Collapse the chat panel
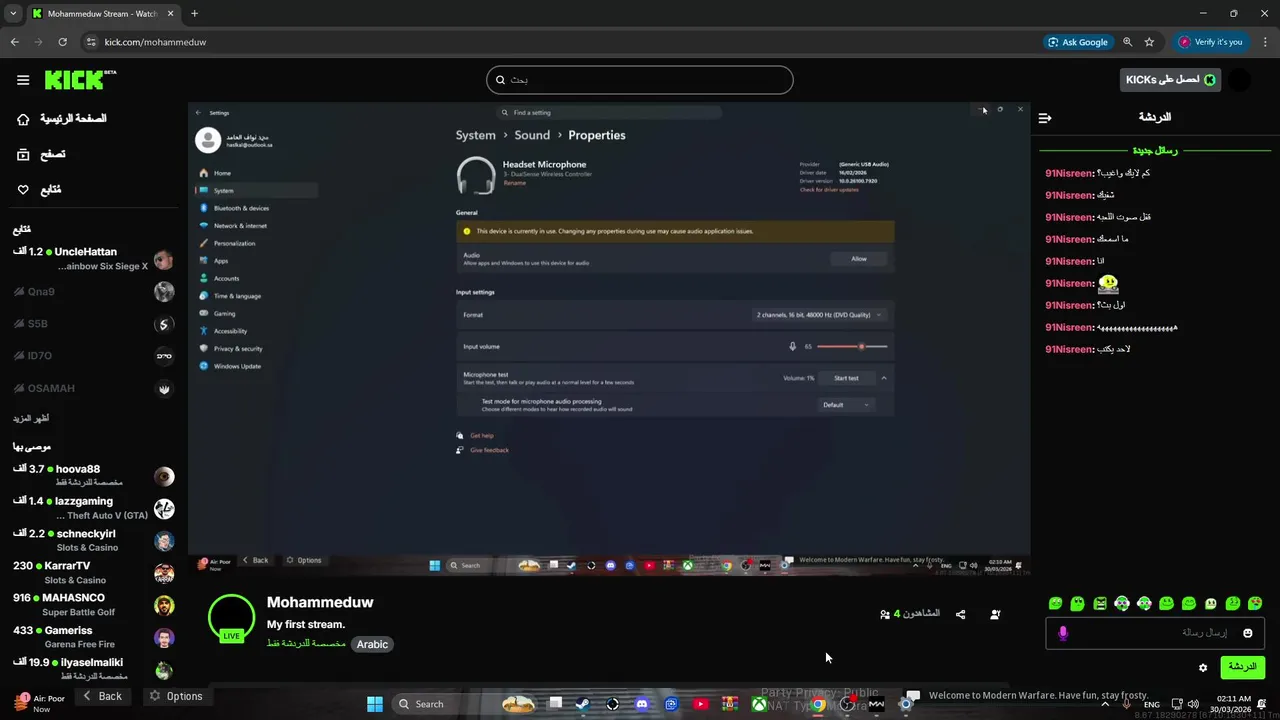This screenshot has height=720, width=1280. (x=1045, y=118)
